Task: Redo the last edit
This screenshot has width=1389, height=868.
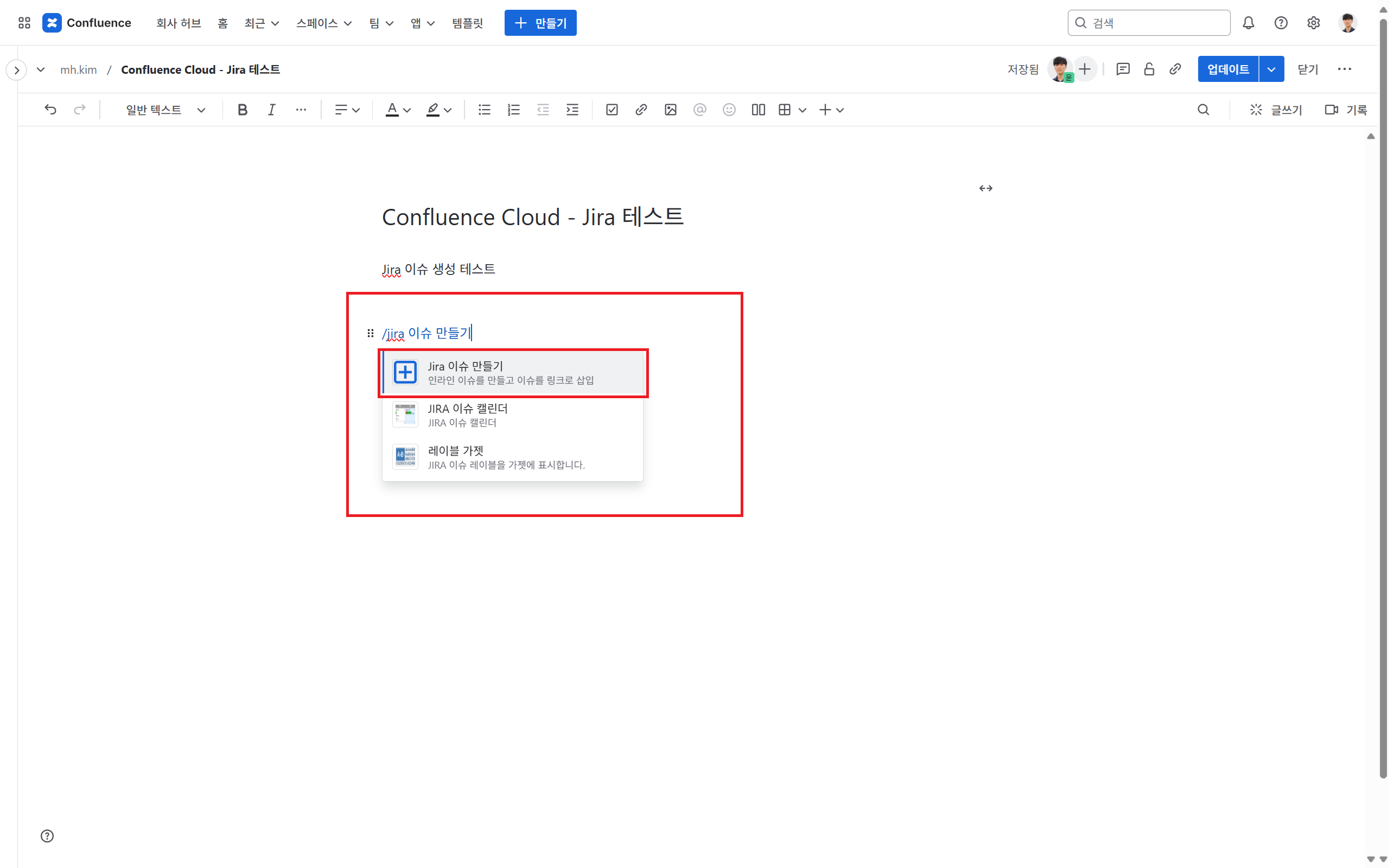Action: 80,110
